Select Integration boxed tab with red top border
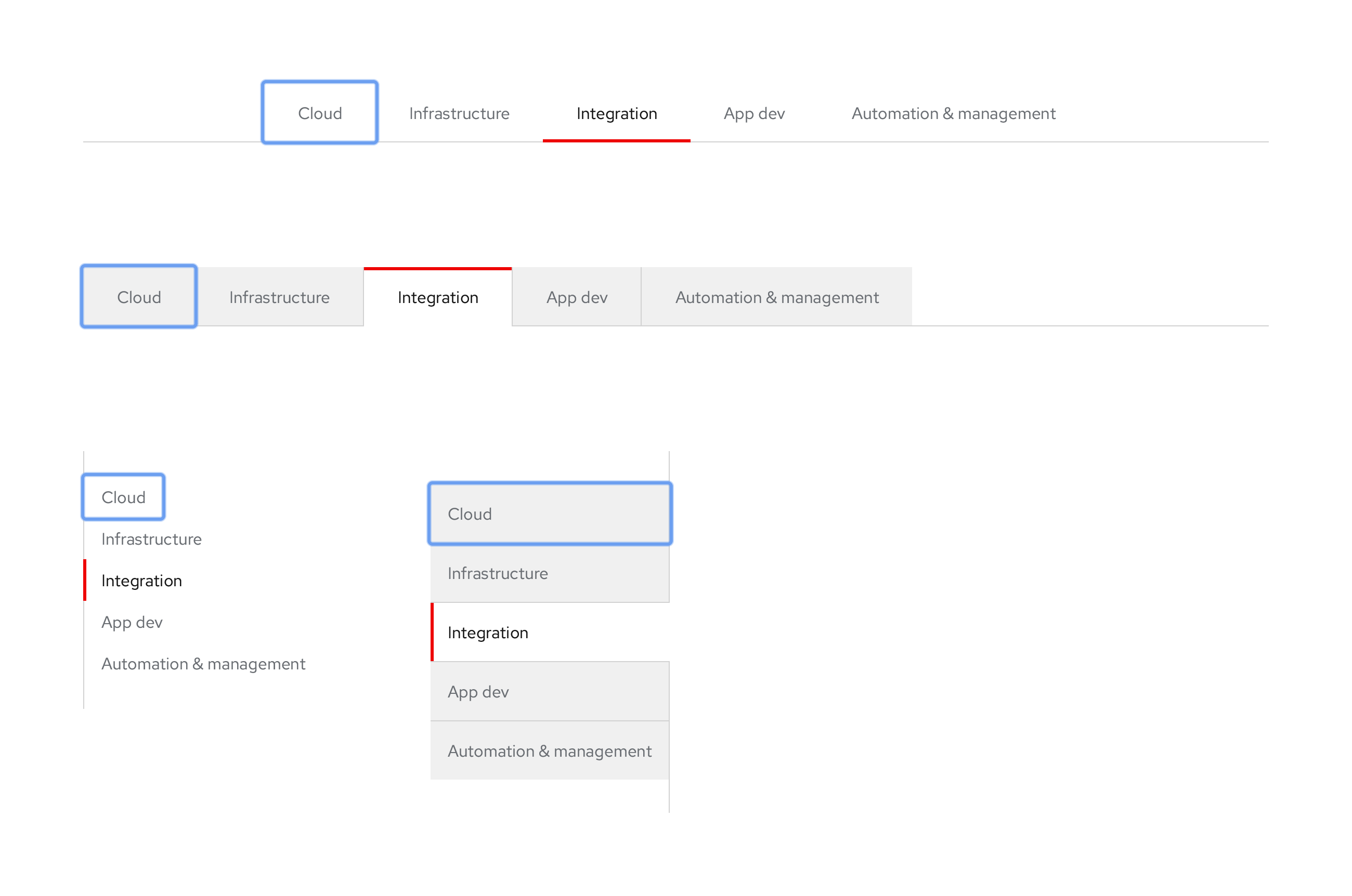 tap(437, 297)
